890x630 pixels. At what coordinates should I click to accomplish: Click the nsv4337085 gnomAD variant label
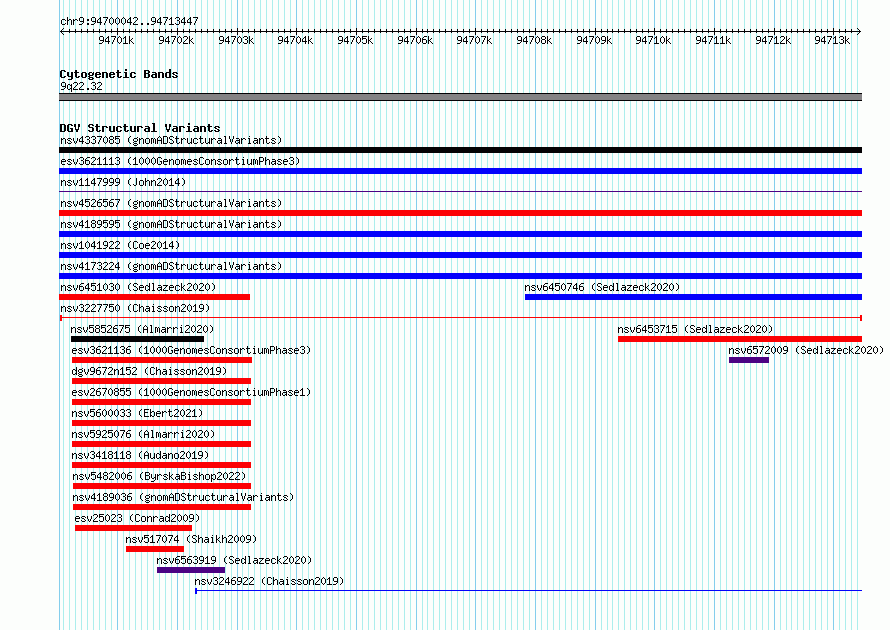click(x=171, y=140)
